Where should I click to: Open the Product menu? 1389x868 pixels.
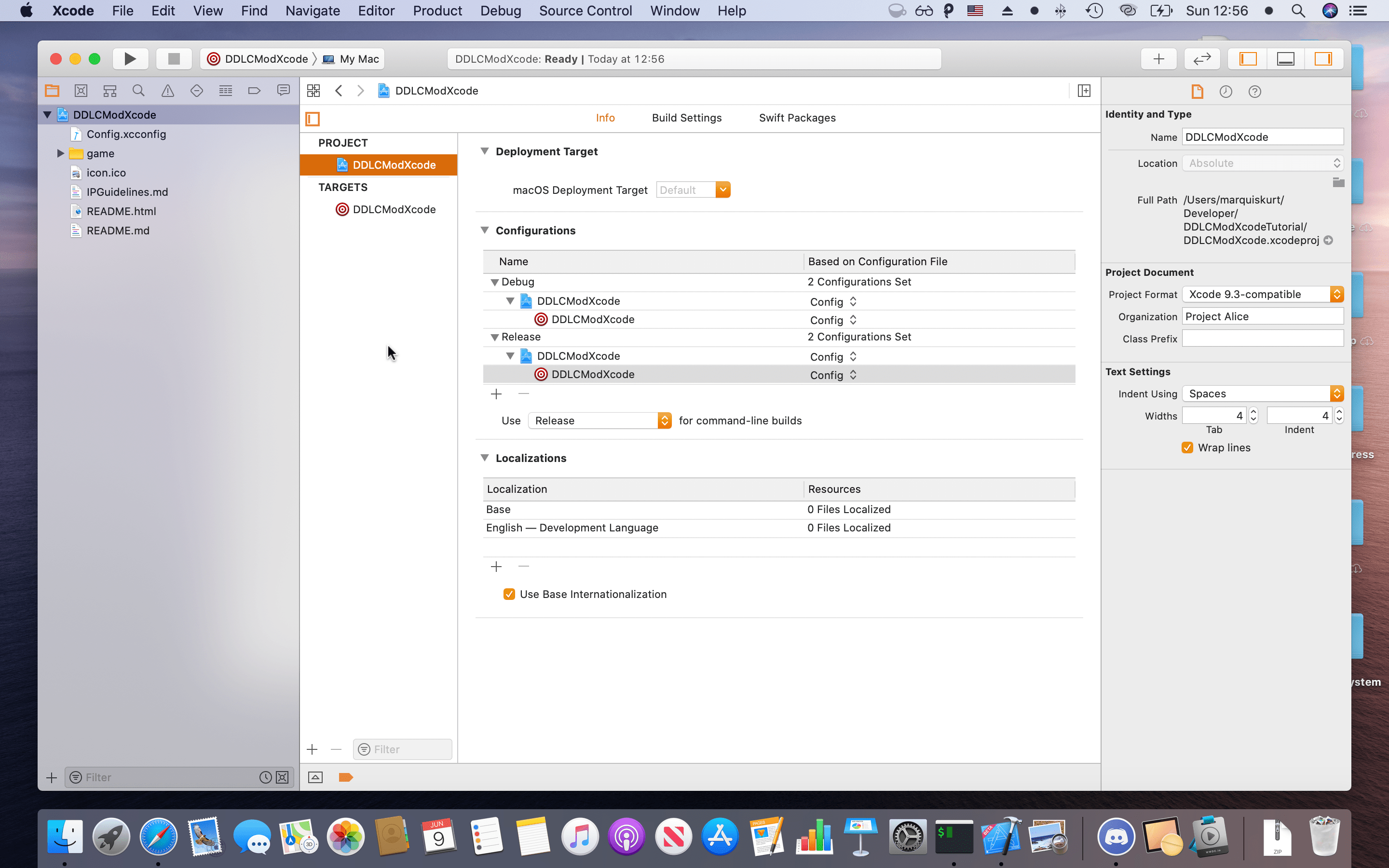[x=437, y=11]
